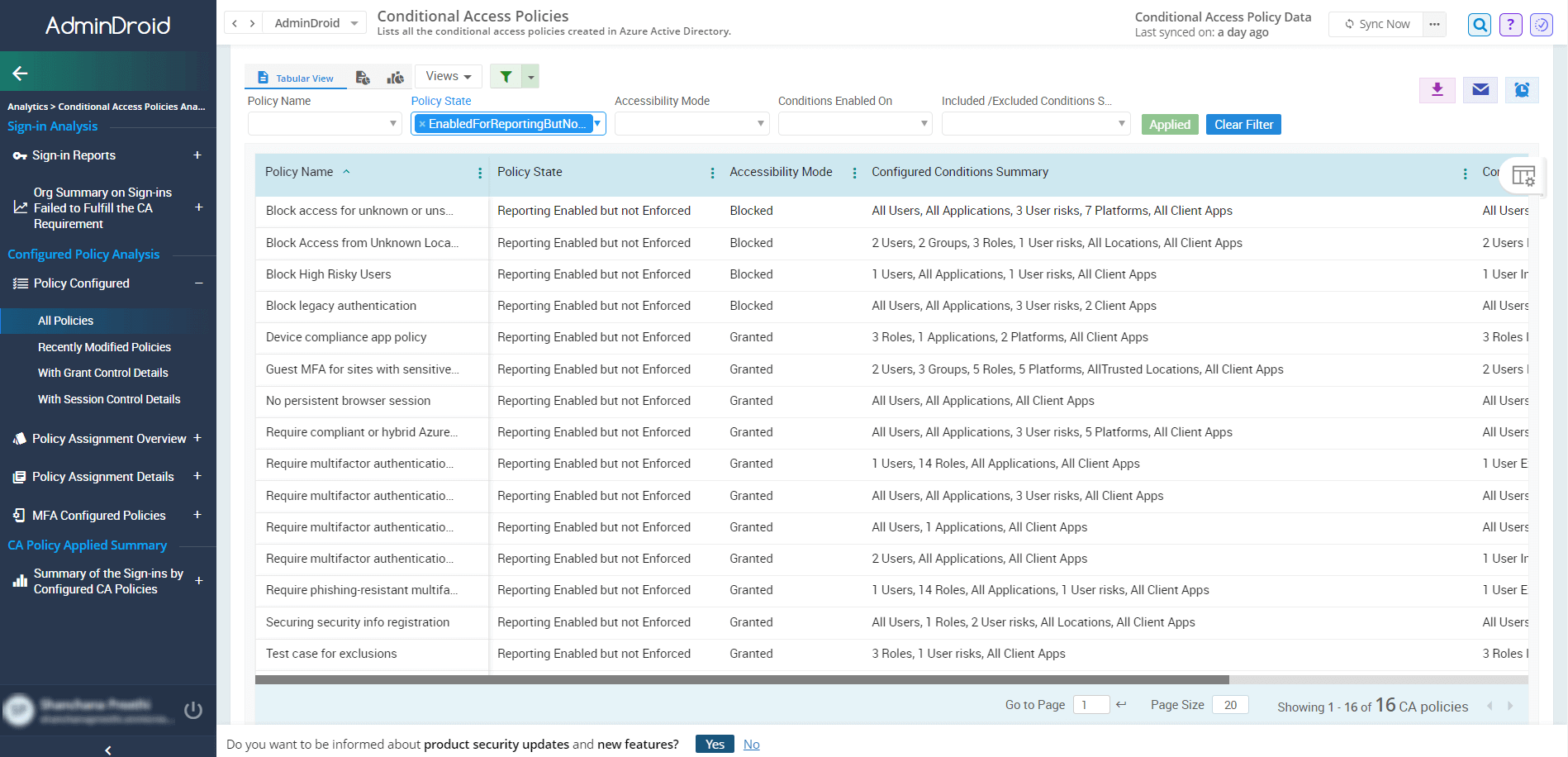Viewport: 1568px width, 757px height.
Task: Click the back arrow in the sidebar
Action: coord(19,73)
